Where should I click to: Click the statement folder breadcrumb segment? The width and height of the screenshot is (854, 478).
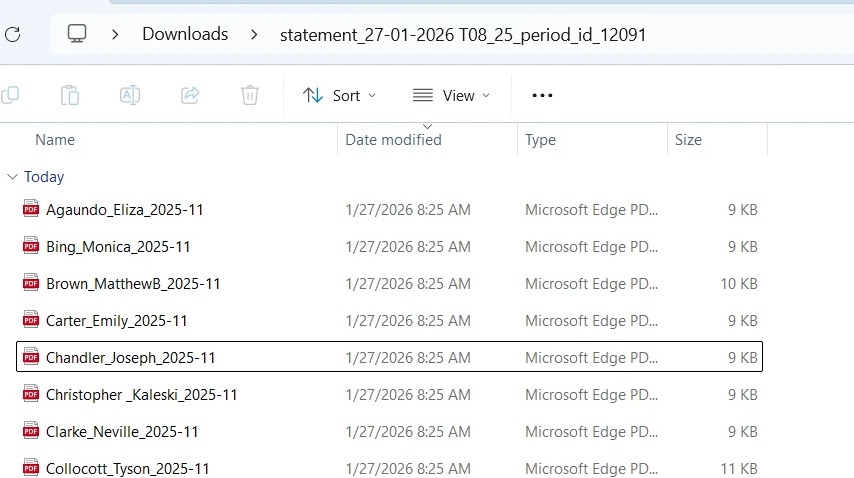tap(463, 34)
